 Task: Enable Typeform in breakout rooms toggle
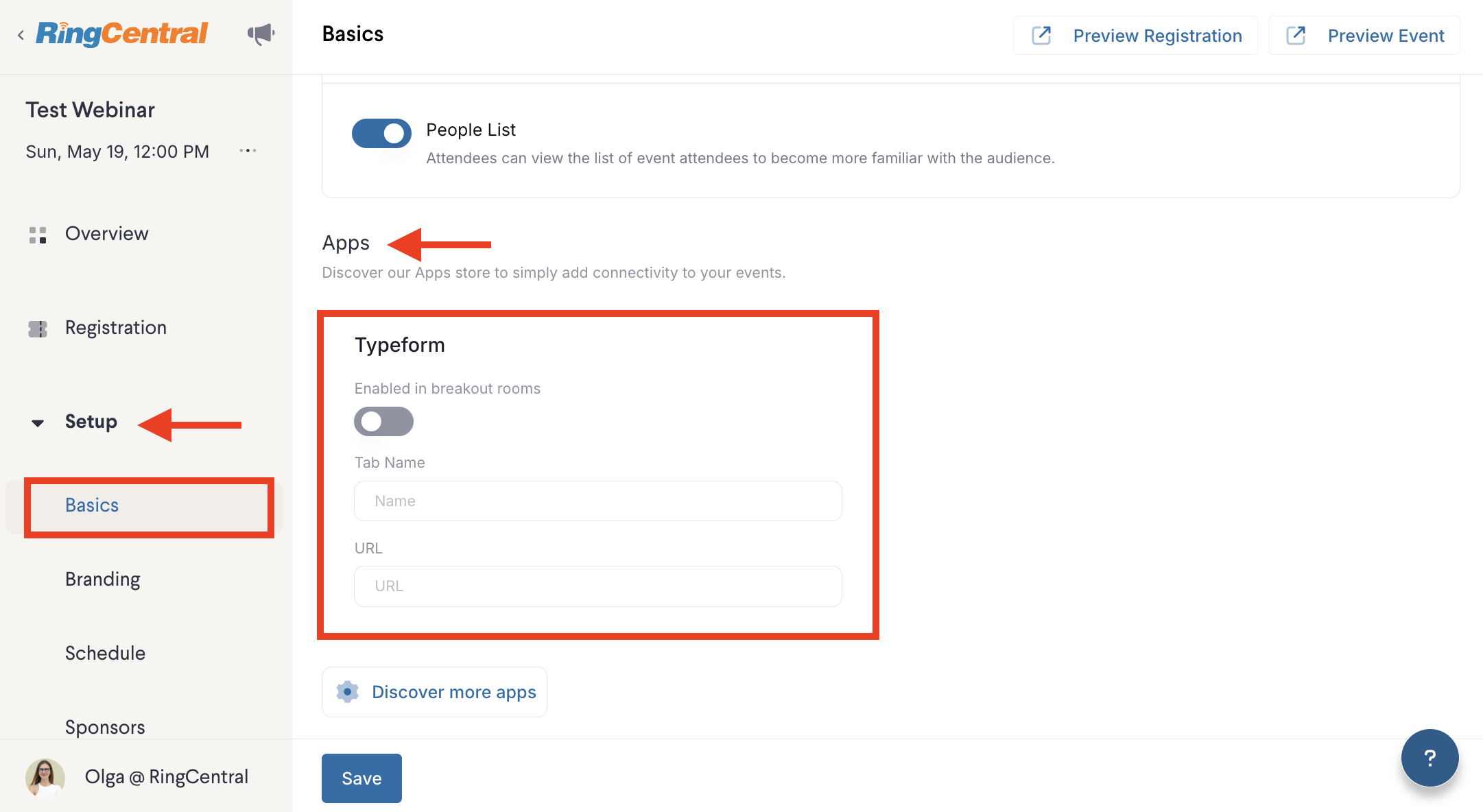pos(383,421)
